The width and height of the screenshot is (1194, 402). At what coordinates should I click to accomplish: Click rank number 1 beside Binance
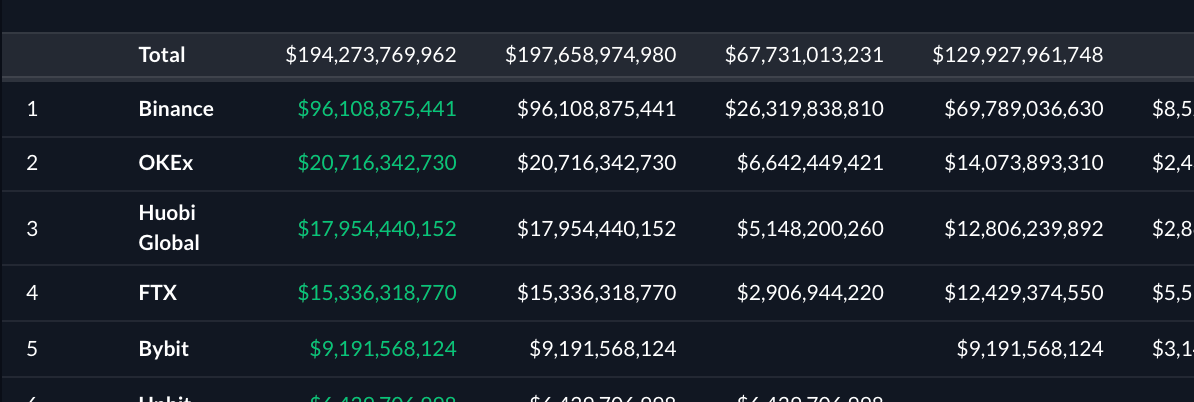32,109
